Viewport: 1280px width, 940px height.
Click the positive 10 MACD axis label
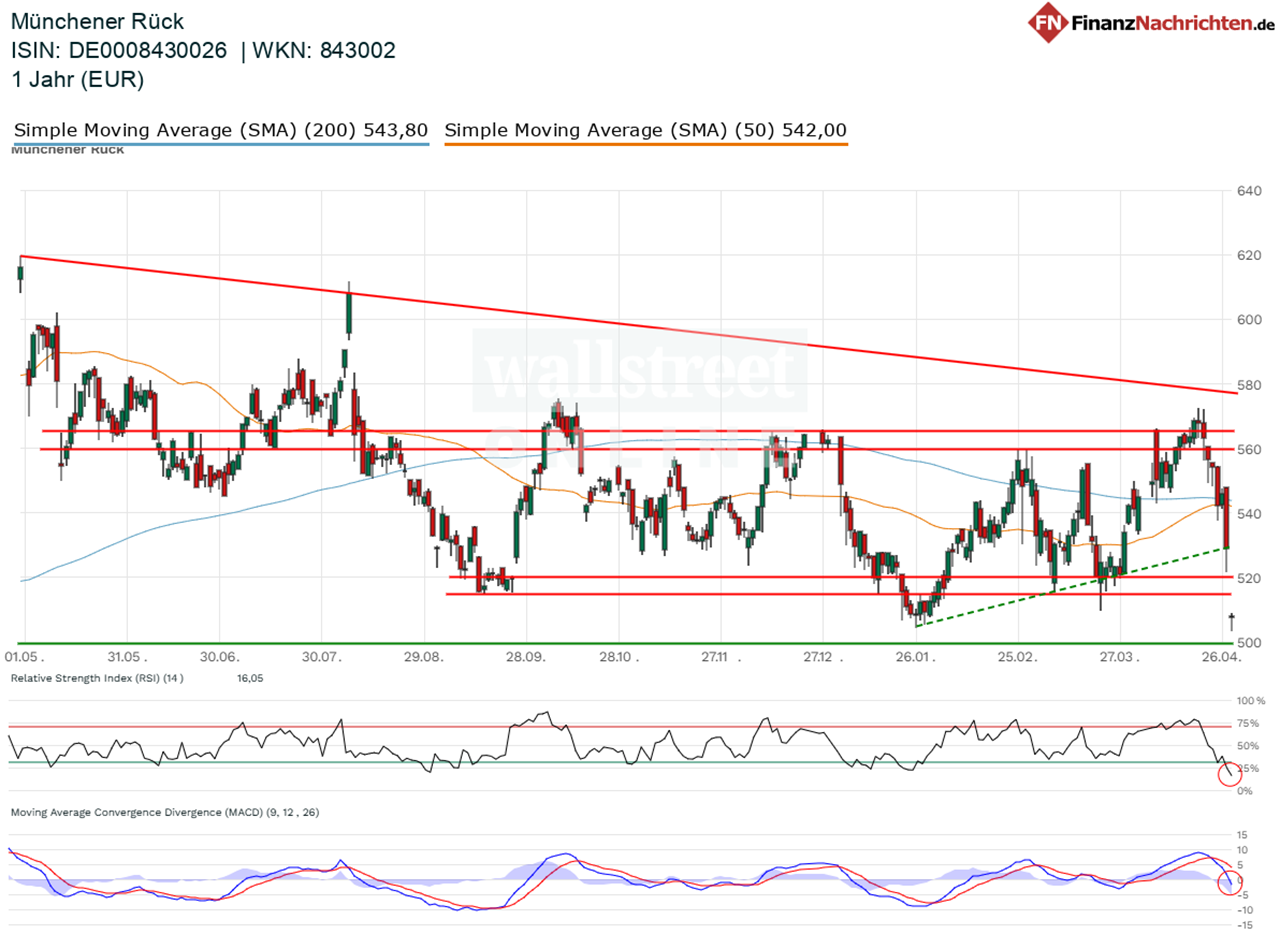[x=1244, y=850]
